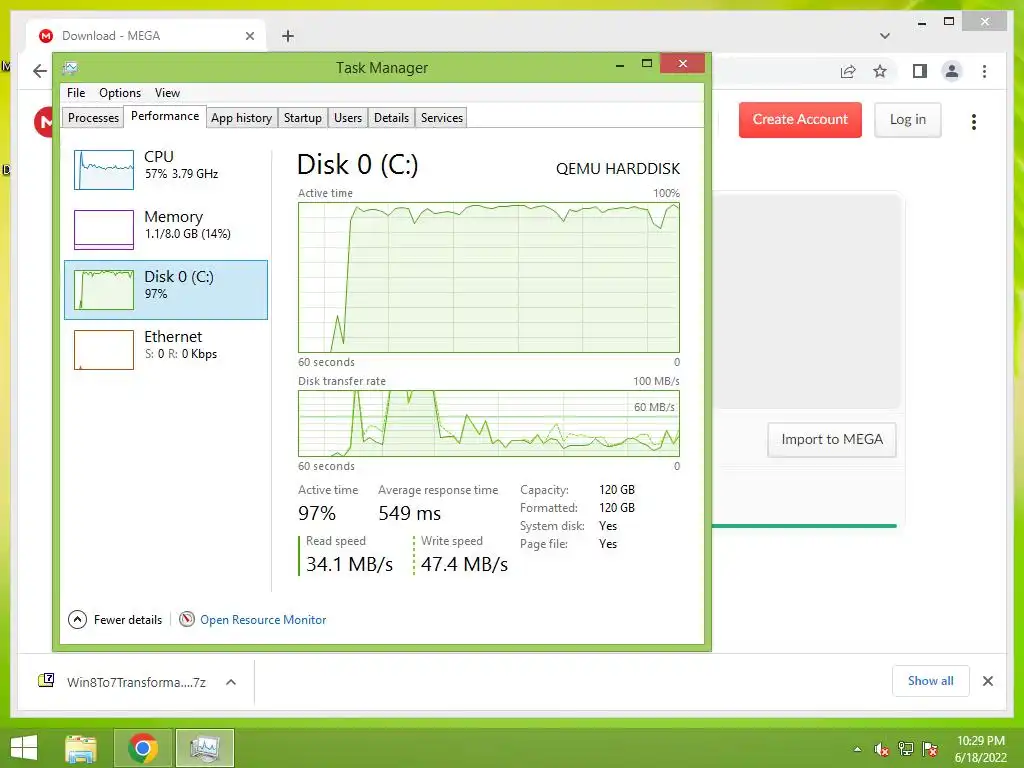Viewport: 1024px width, 768px height.
Task: Click the QEMU HARDDISK label
Action: (x=618, y=168)
